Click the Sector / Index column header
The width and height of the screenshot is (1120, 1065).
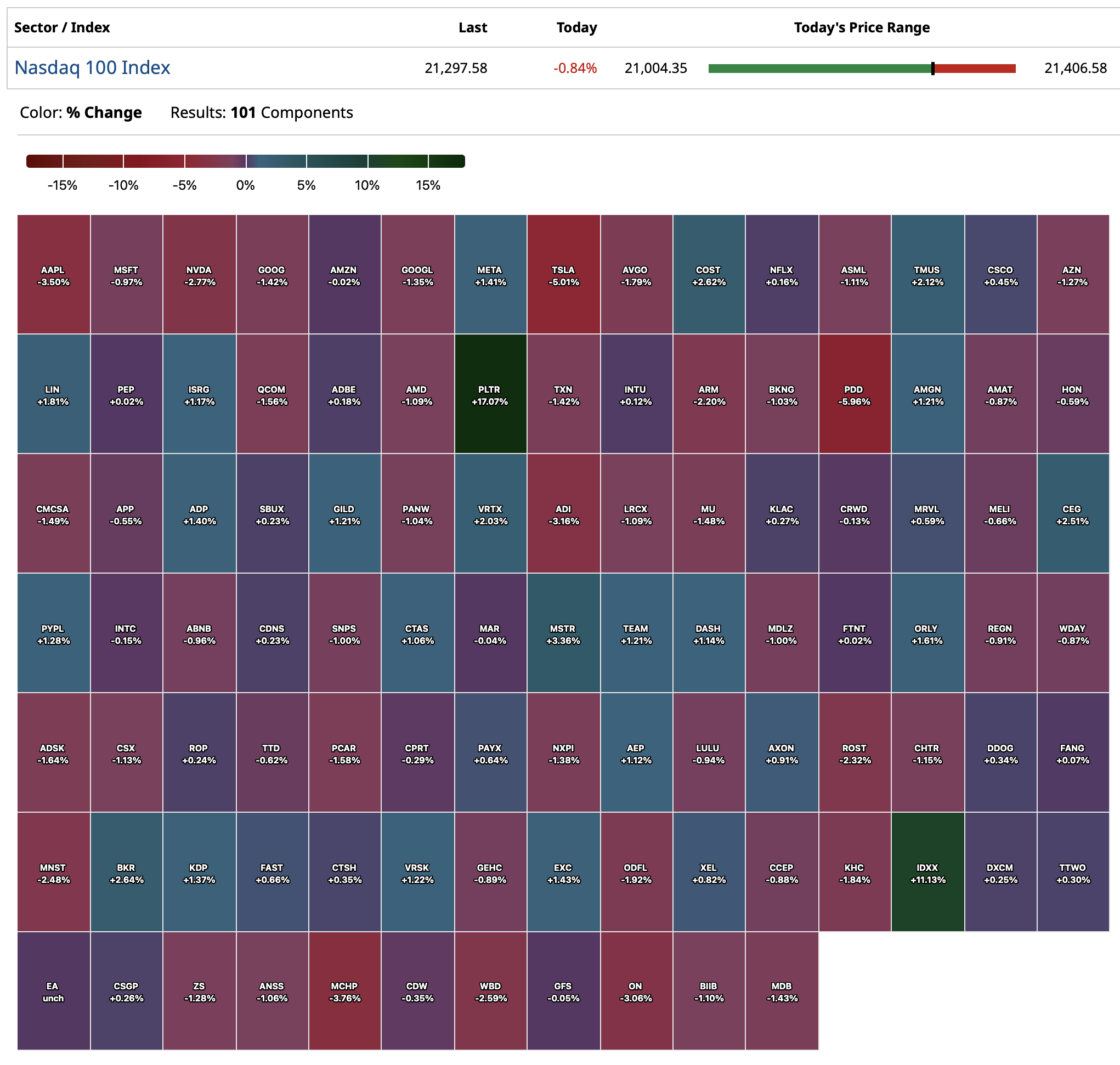coord(62,27)
